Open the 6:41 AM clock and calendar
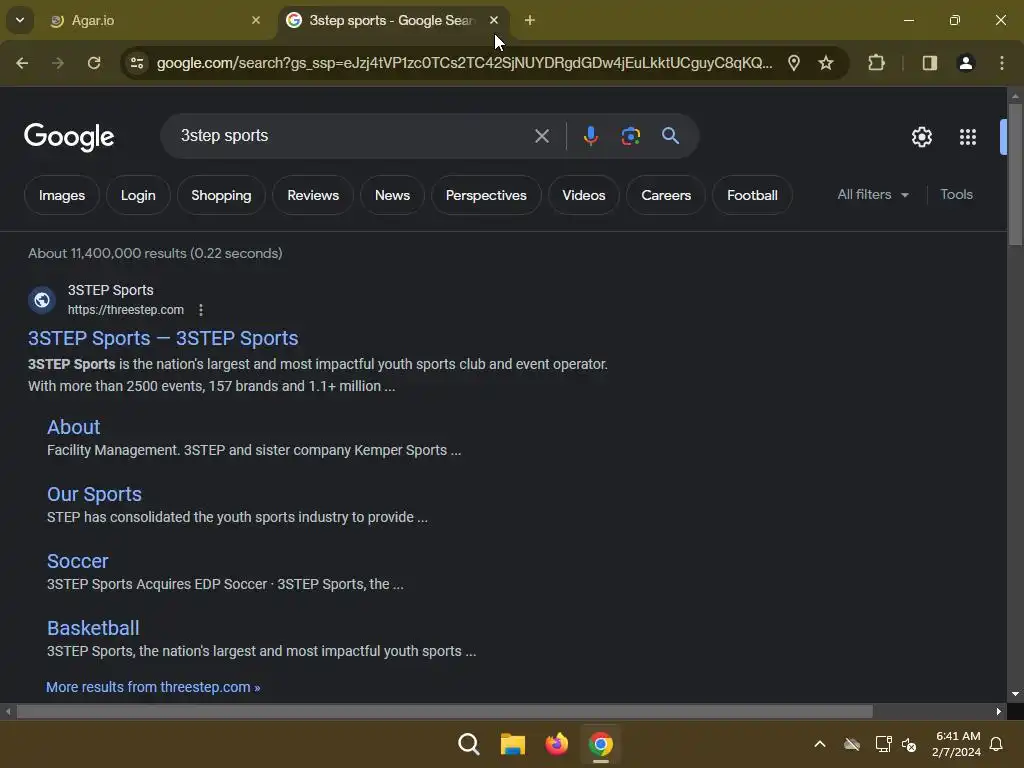Viewport: 1024px width, 768px height. [957, 744]
